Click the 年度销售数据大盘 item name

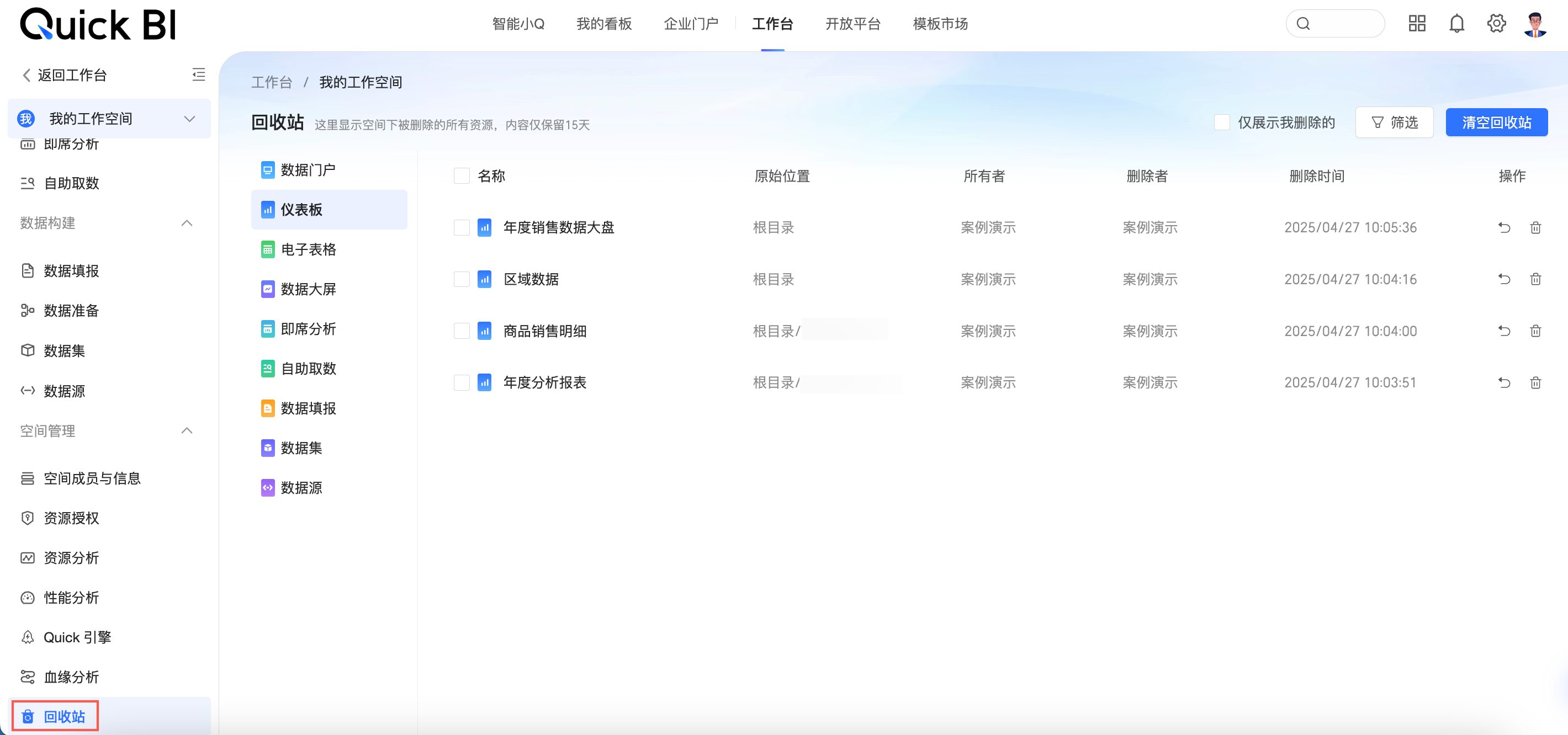point(559,227)
